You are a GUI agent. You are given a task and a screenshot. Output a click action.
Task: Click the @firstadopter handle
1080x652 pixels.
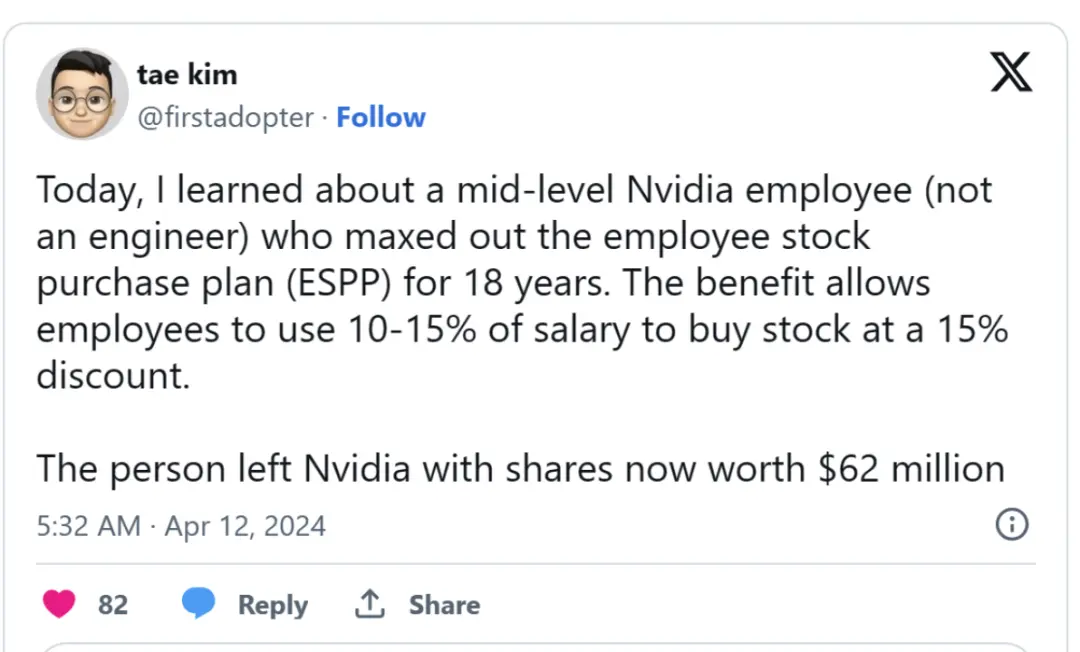click(226, 117)
